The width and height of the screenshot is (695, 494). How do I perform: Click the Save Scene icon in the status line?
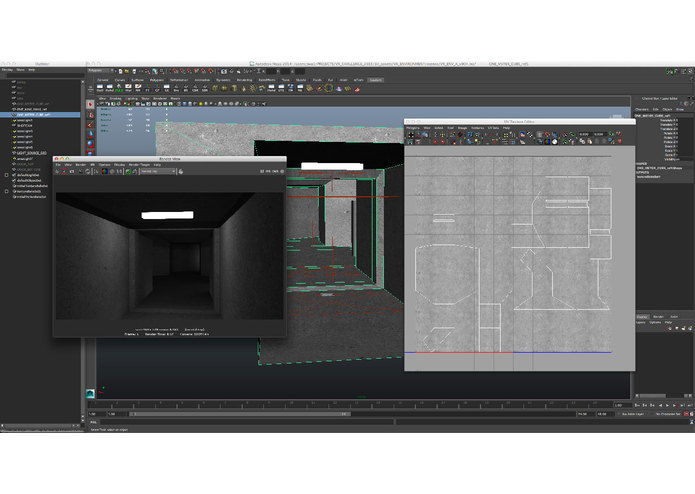134,71
